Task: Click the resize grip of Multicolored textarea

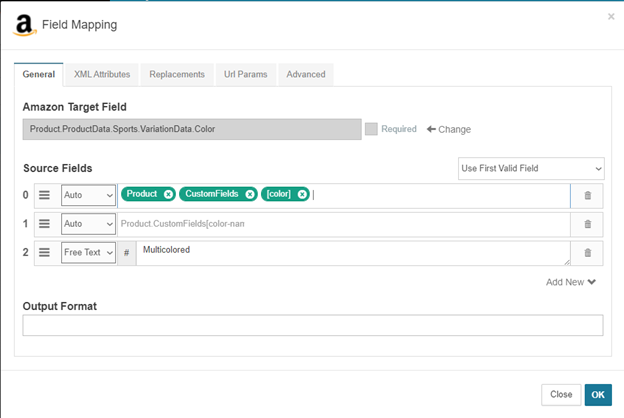Action: point(567,262)
